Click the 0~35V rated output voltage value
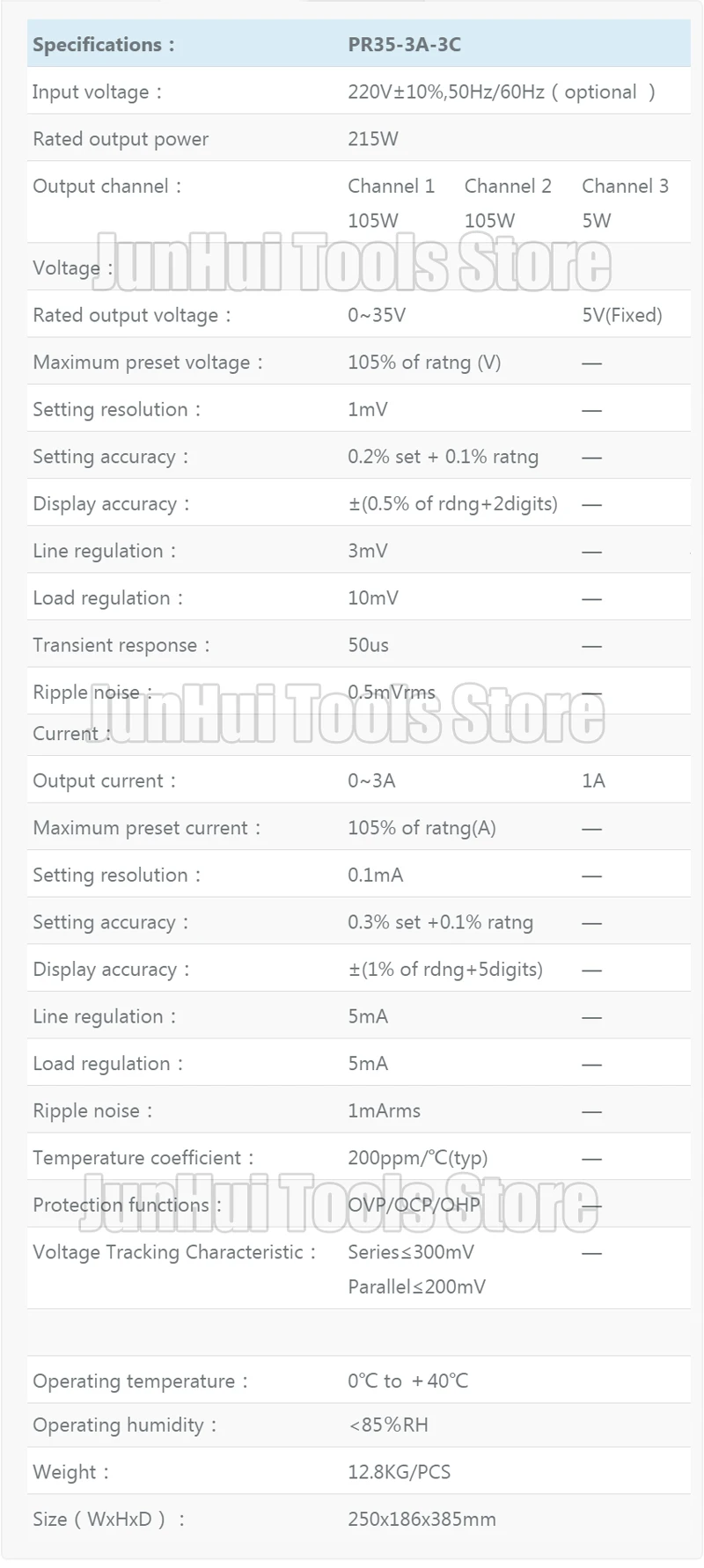 pos(377,316)
